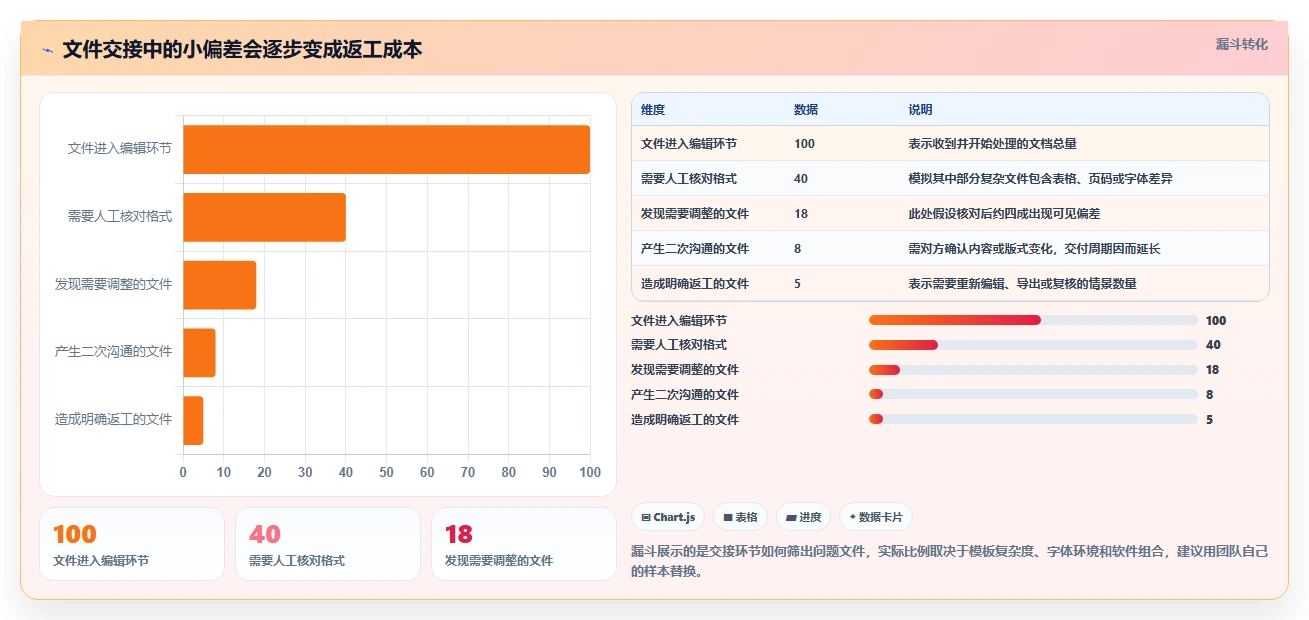Click the chart y-axis label 造成明确返工的文件
Image resolution: width=1309 pixels, height=620 pixels.
pos(114,419)
